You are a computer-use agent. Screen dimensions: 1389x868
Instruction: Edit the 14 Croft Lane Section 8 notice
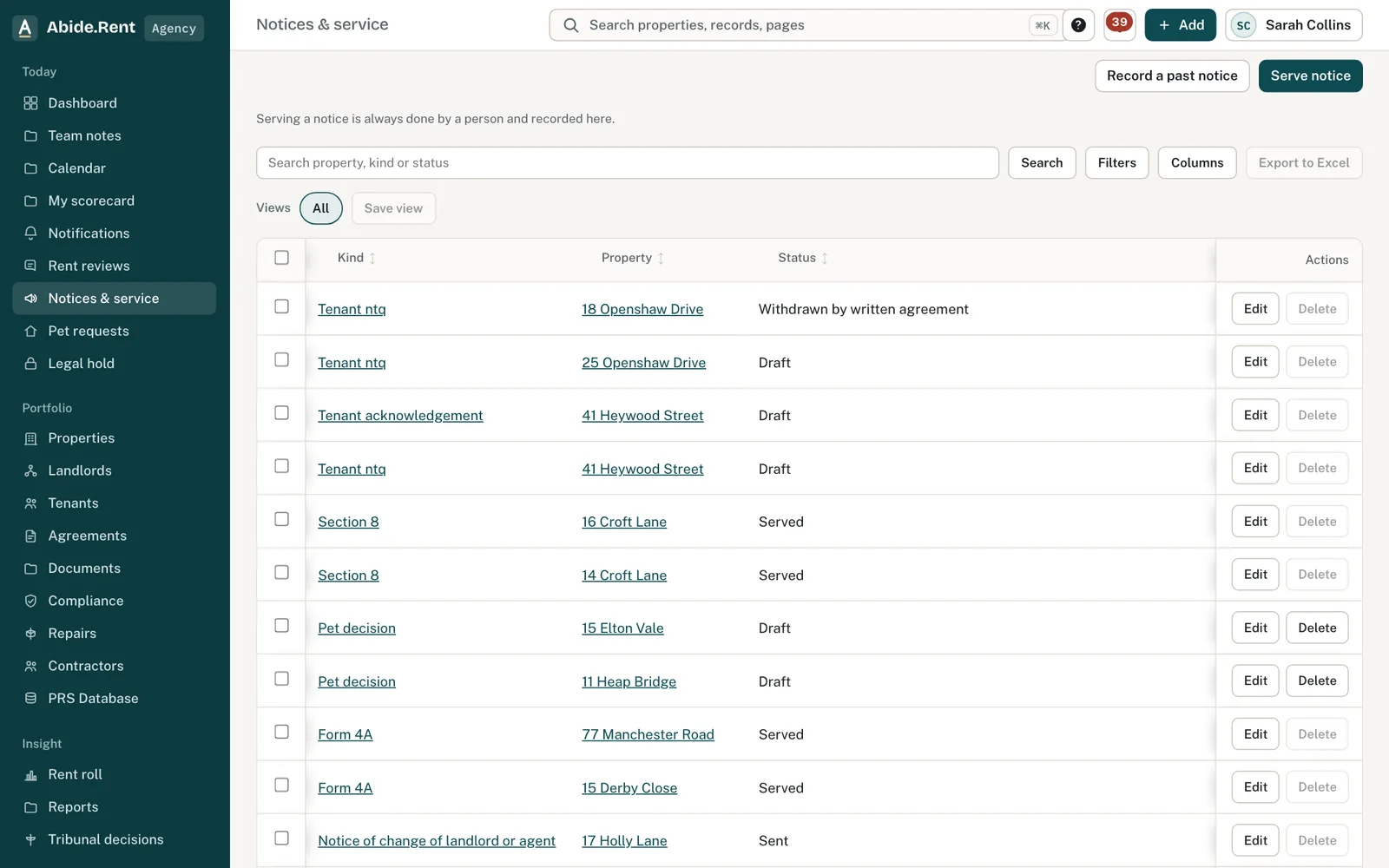[x=1255, y=575]
